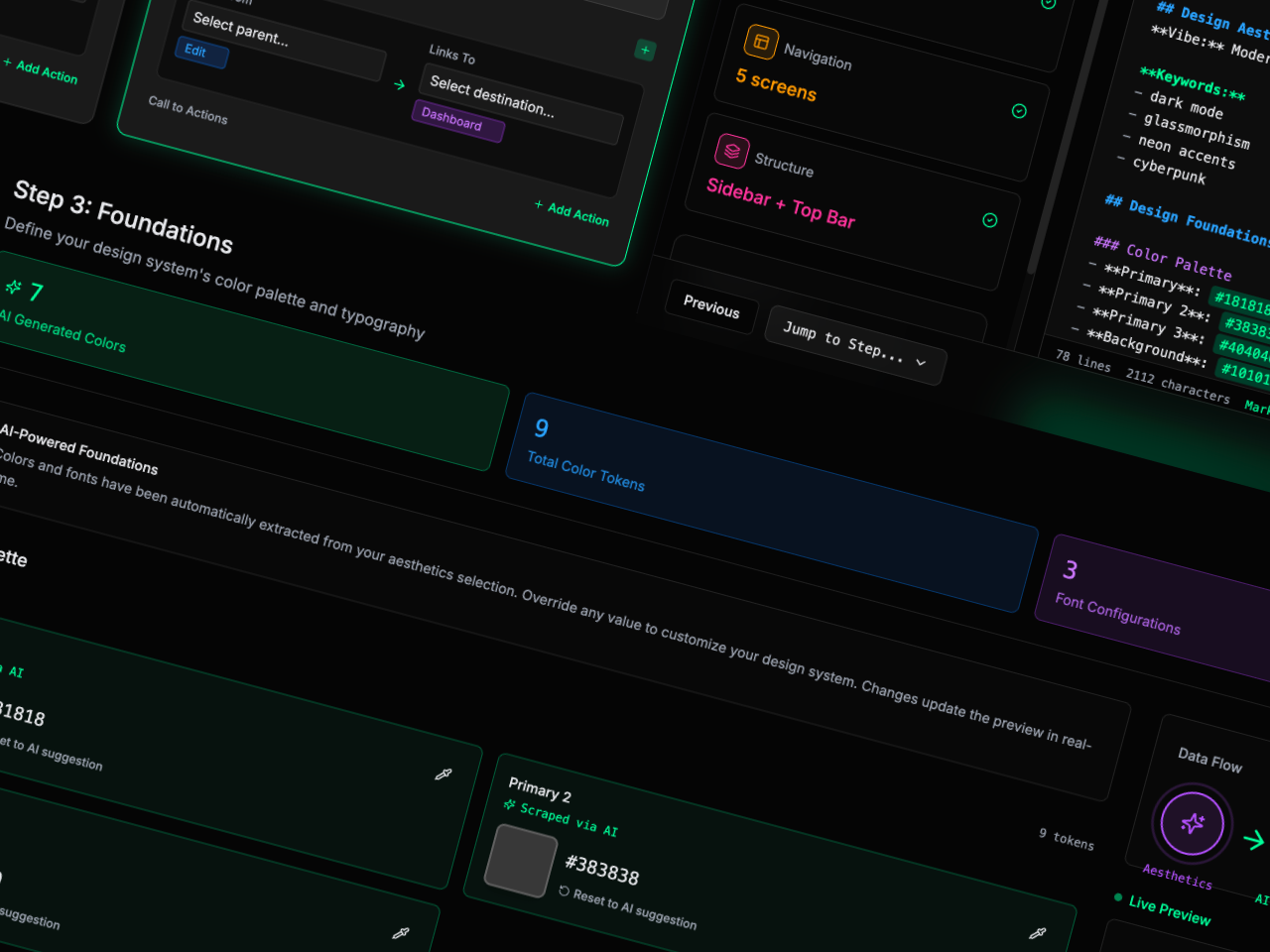Click the ## Design Foundations line in editor
Screen dimensions: 1270x952
pos(1187,221)
